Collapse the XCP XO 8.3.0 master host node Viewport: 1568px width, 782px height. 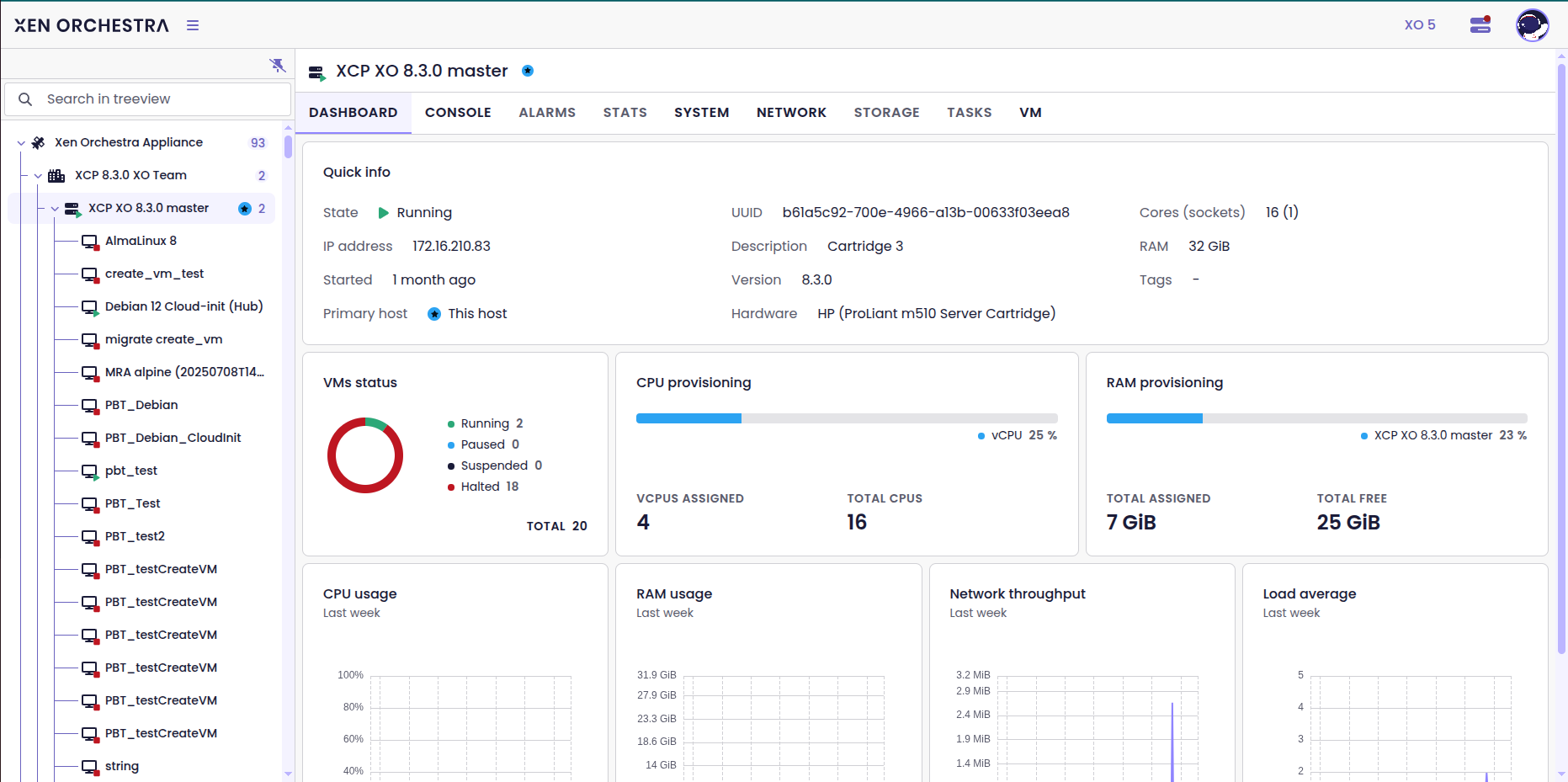55,209
